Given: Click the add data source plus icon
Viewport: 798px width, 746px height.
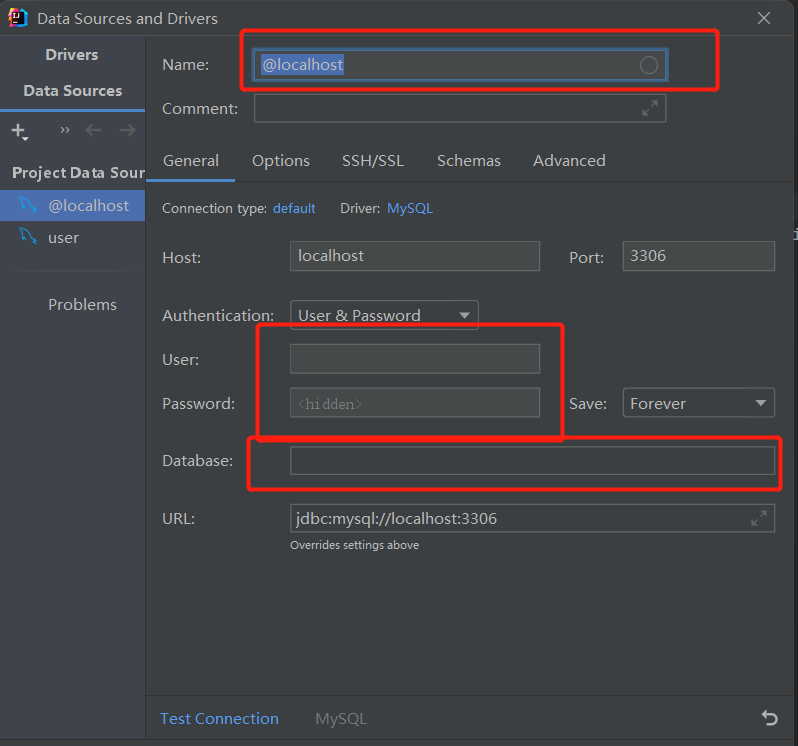Looking at the screenshot, I should (x=19, y=130).
